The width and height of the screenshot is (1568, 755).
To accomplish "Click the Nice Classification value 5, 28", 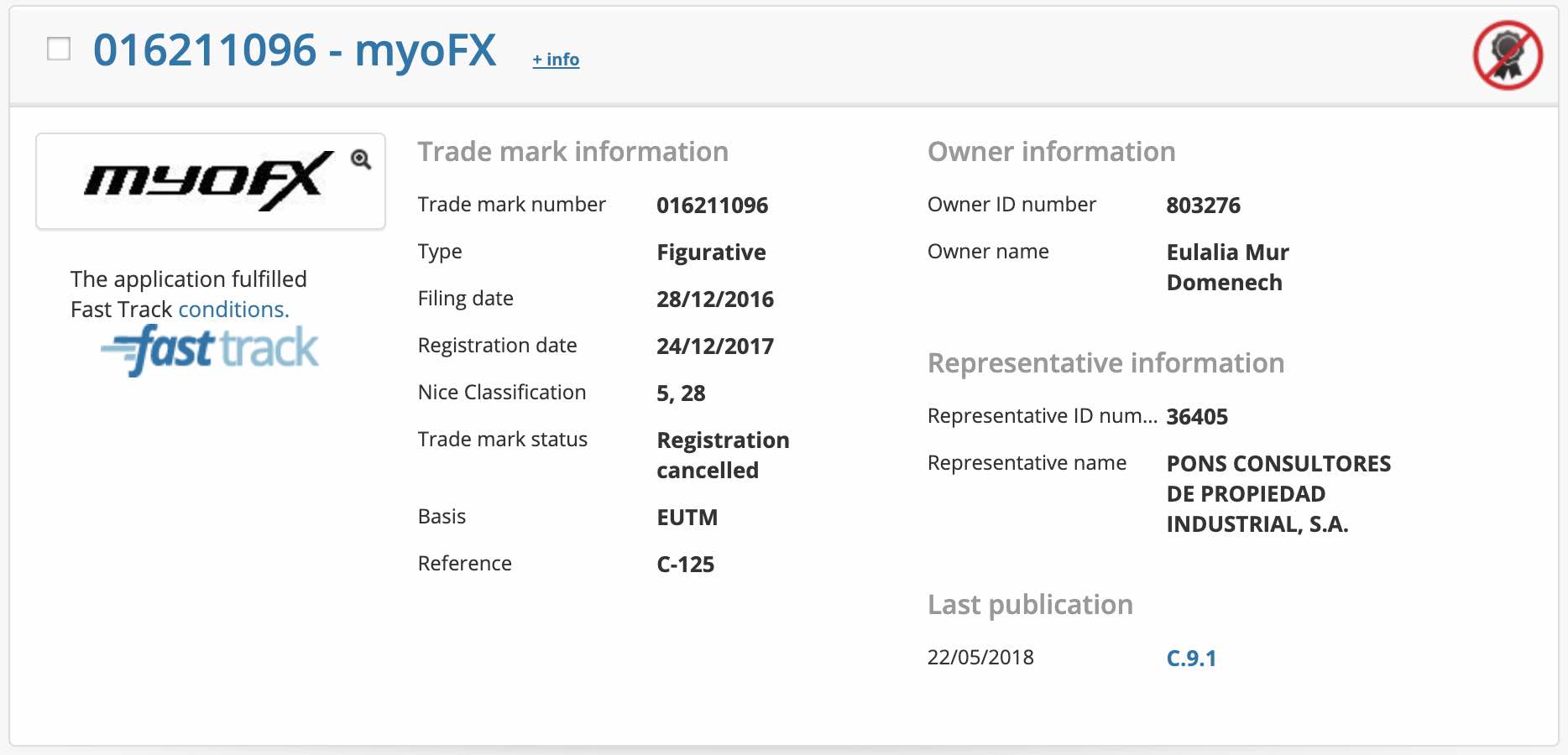I will pos(681,393).
